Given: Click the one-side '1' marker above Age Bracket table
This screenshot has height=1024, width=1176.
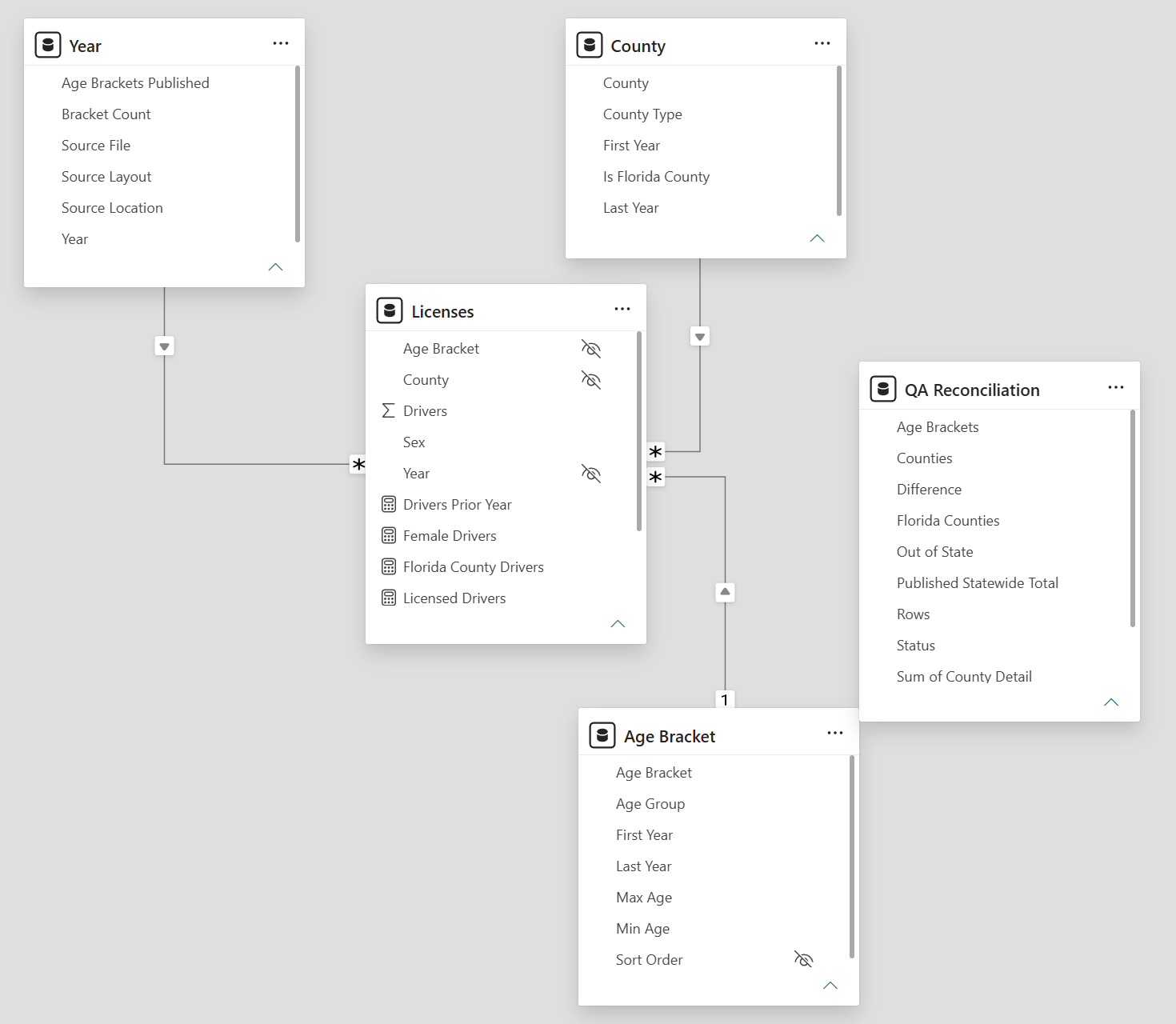Looking at the screenshot, I should coord(725,699).
